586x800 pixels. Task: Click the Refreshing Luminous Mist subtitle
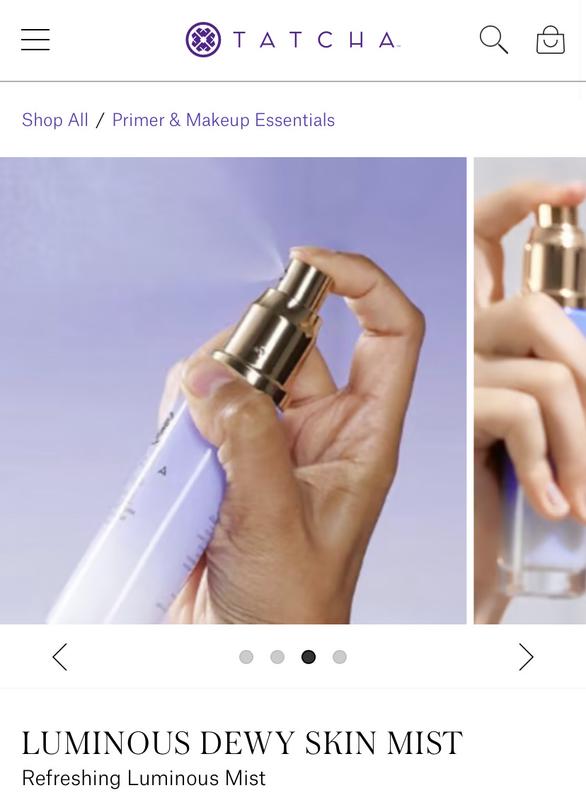click(x=144, y=779)
